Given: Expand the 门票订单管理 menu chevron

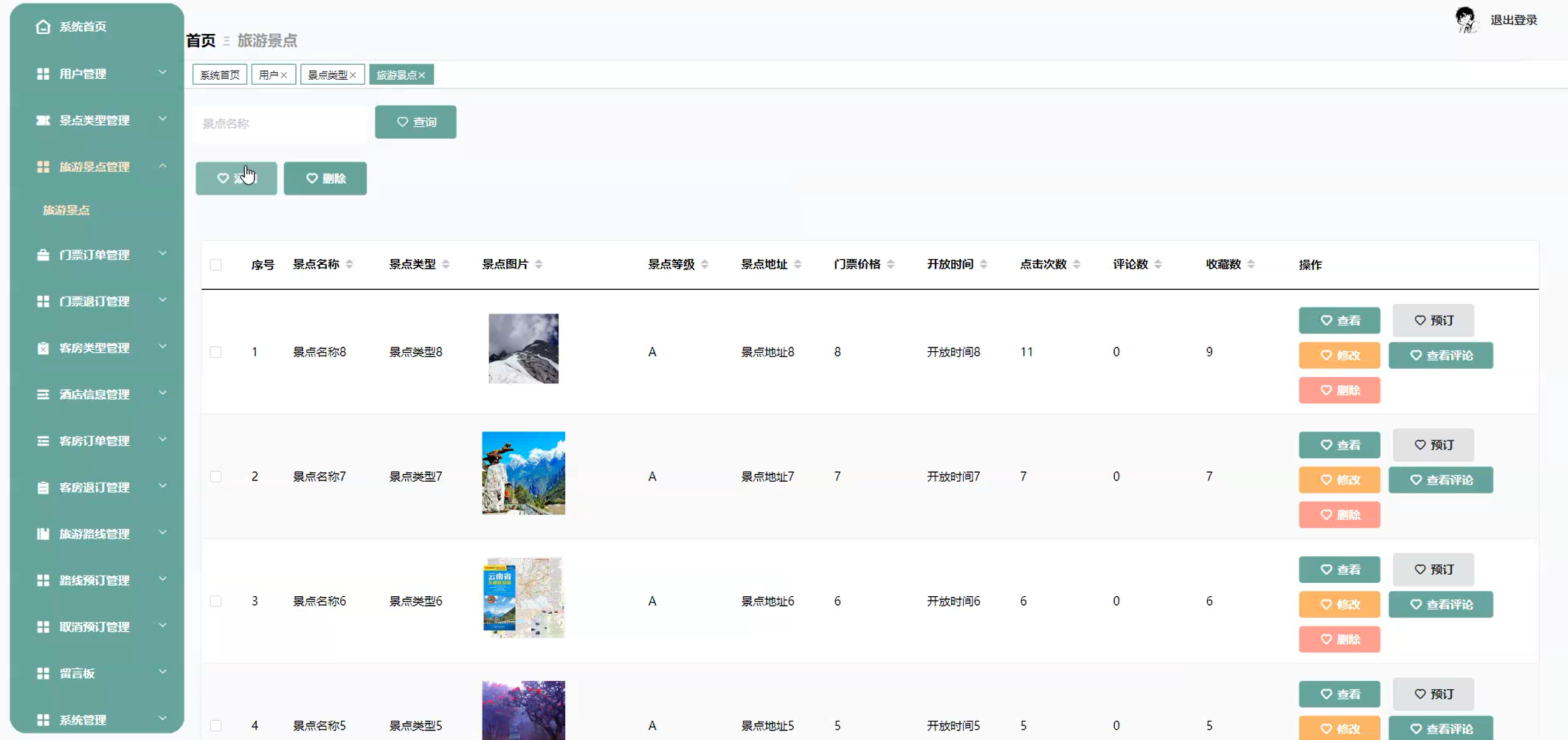Looking at the screenshot, I should click(163, 253).
